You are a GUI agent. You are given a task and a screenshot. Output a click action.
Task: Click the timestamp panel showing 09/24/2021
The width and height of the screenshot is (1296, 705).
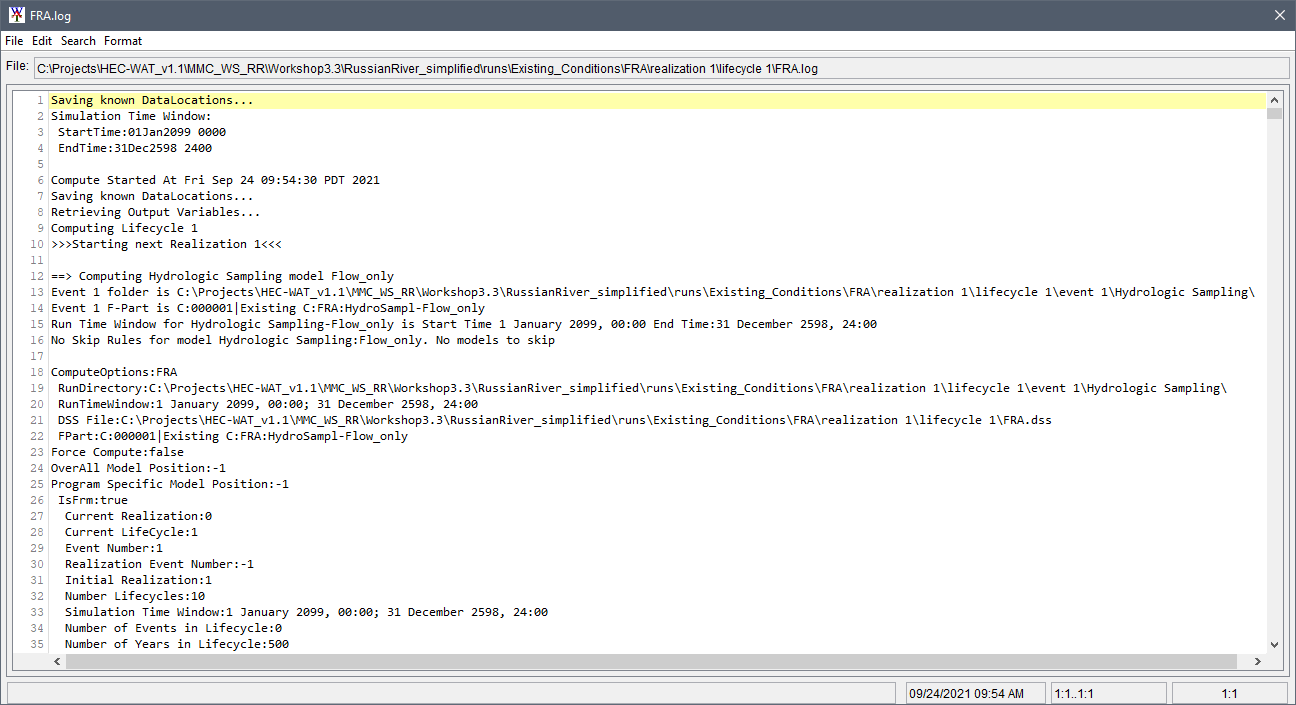pyautogui.click(x=975, y=692)
